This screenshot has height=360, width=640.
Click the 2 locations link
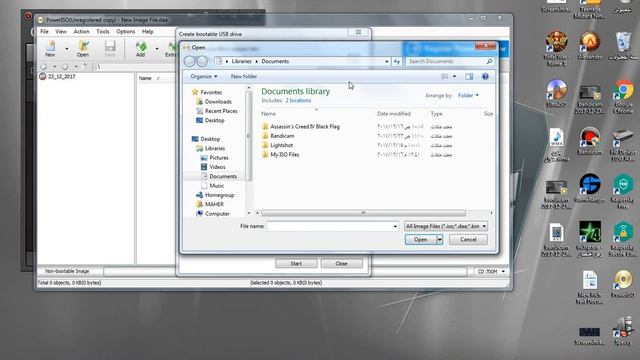click(x=298, y=100)
